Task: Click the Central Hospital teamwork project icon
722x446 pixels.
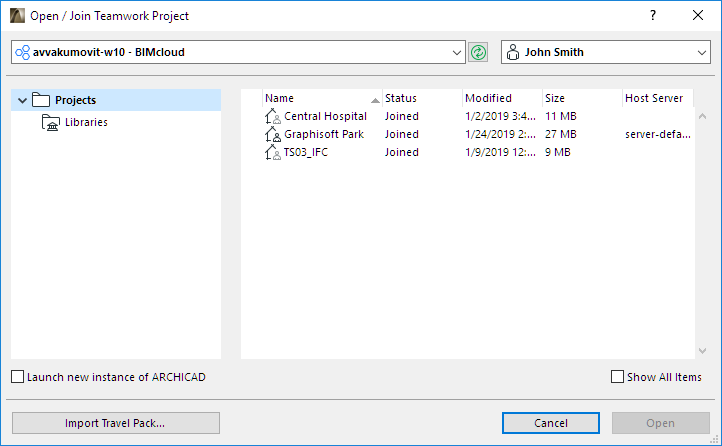Action: point(272,116)
